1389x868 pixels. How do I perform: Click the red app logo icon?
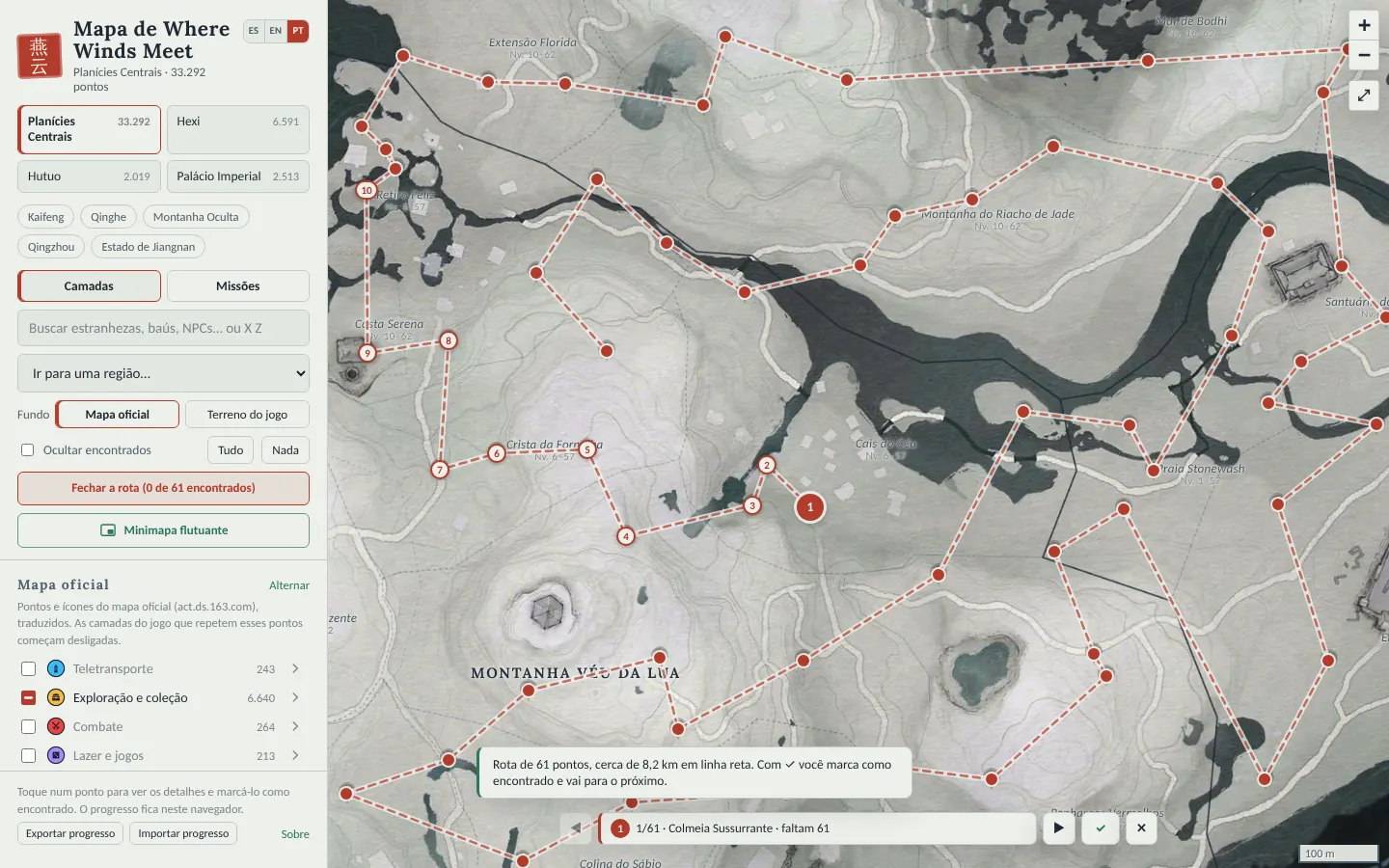coord(40,56)
